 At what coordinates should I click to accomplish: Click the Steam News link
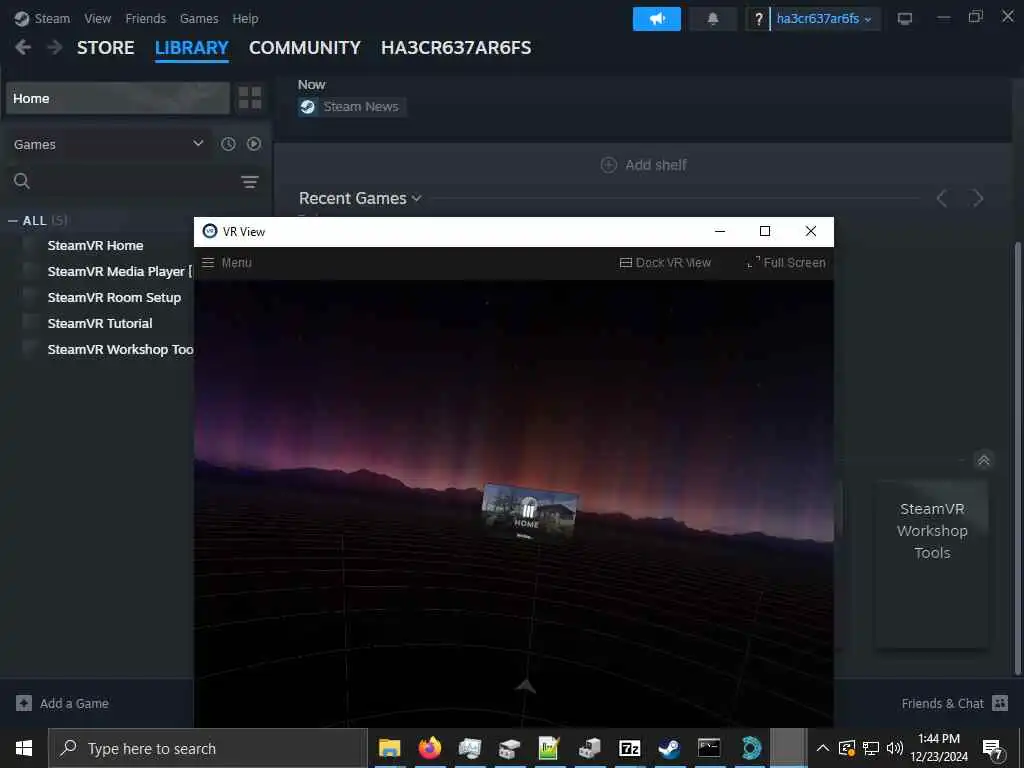coord(360,106)
